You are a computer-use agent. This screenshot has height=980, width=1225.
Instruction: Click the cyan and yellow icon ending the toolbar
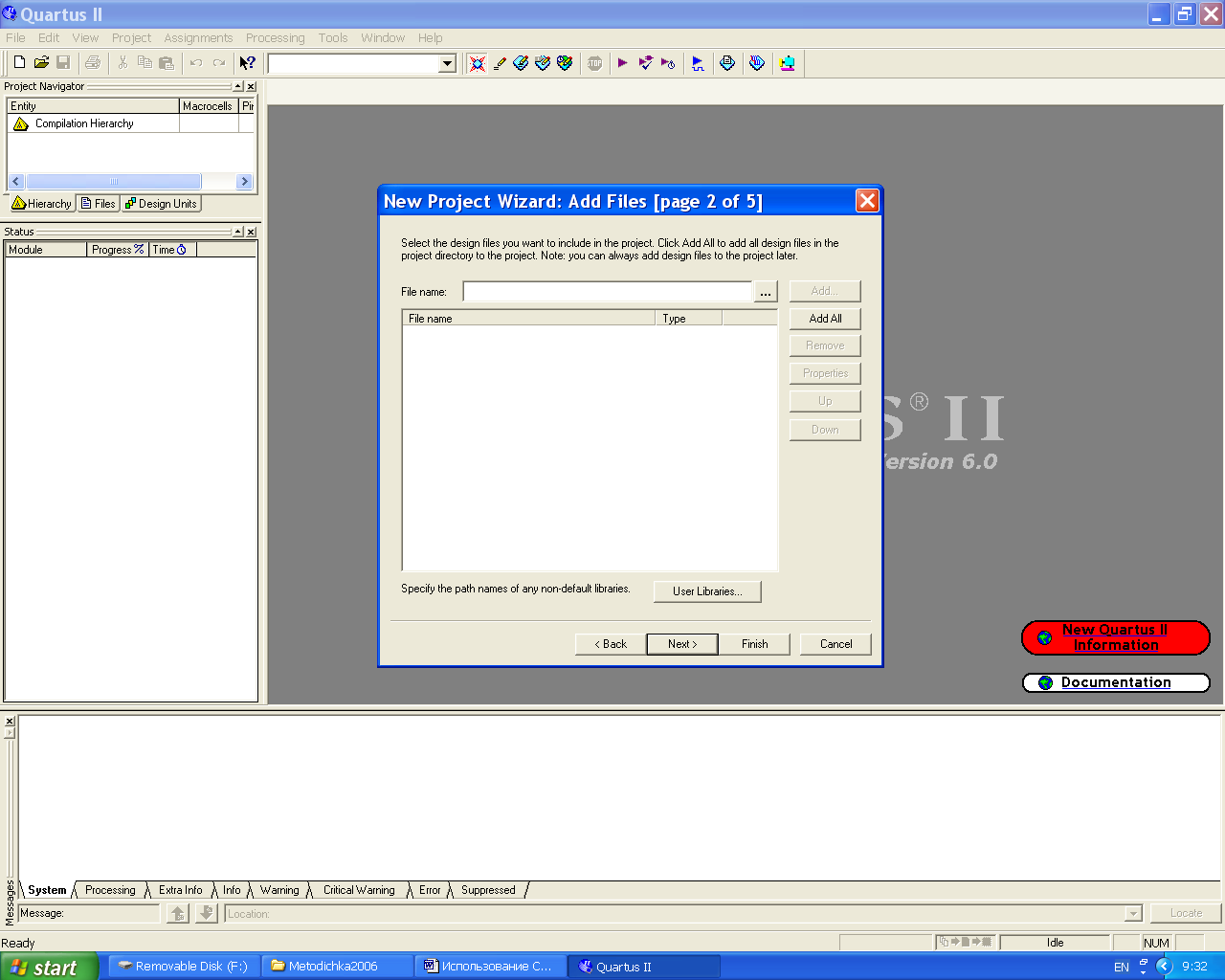click(x=787, y=63)
